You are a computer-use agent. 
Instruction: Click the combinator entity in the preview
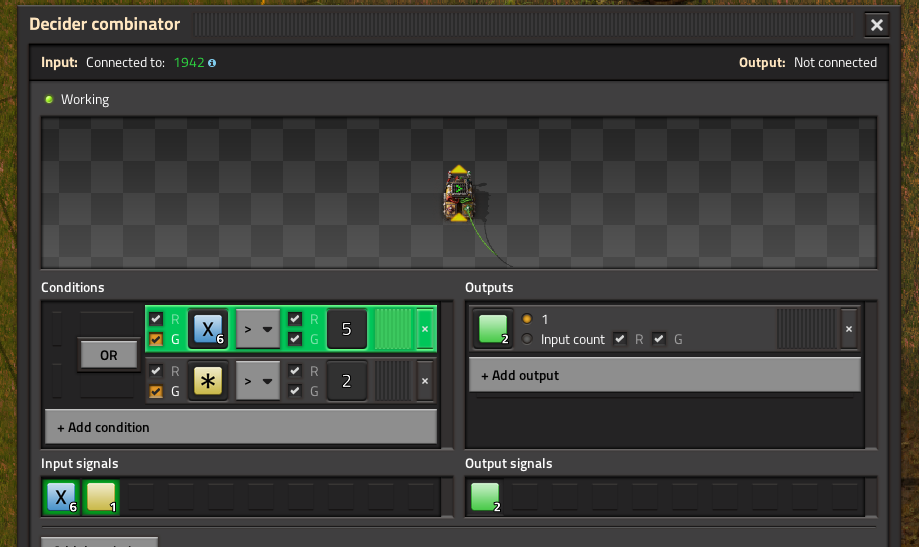coord(459,194)
